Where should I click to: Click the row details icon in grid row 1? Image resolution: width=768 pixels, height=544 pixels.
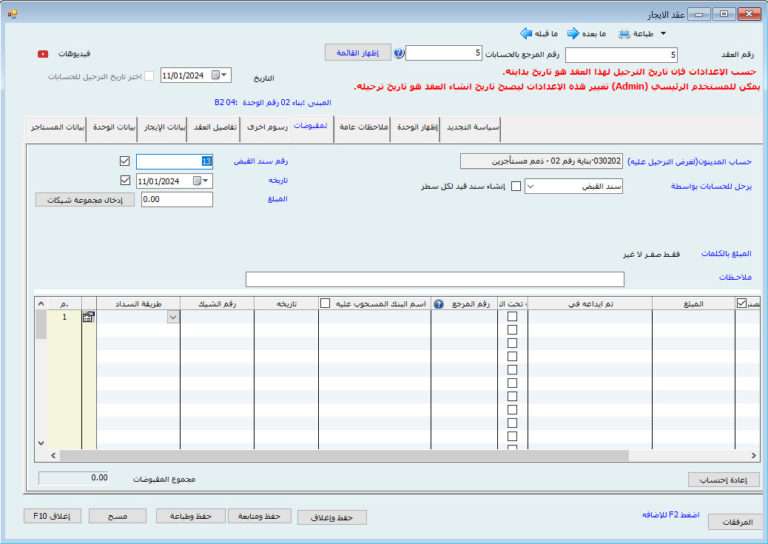coord(88,317)
